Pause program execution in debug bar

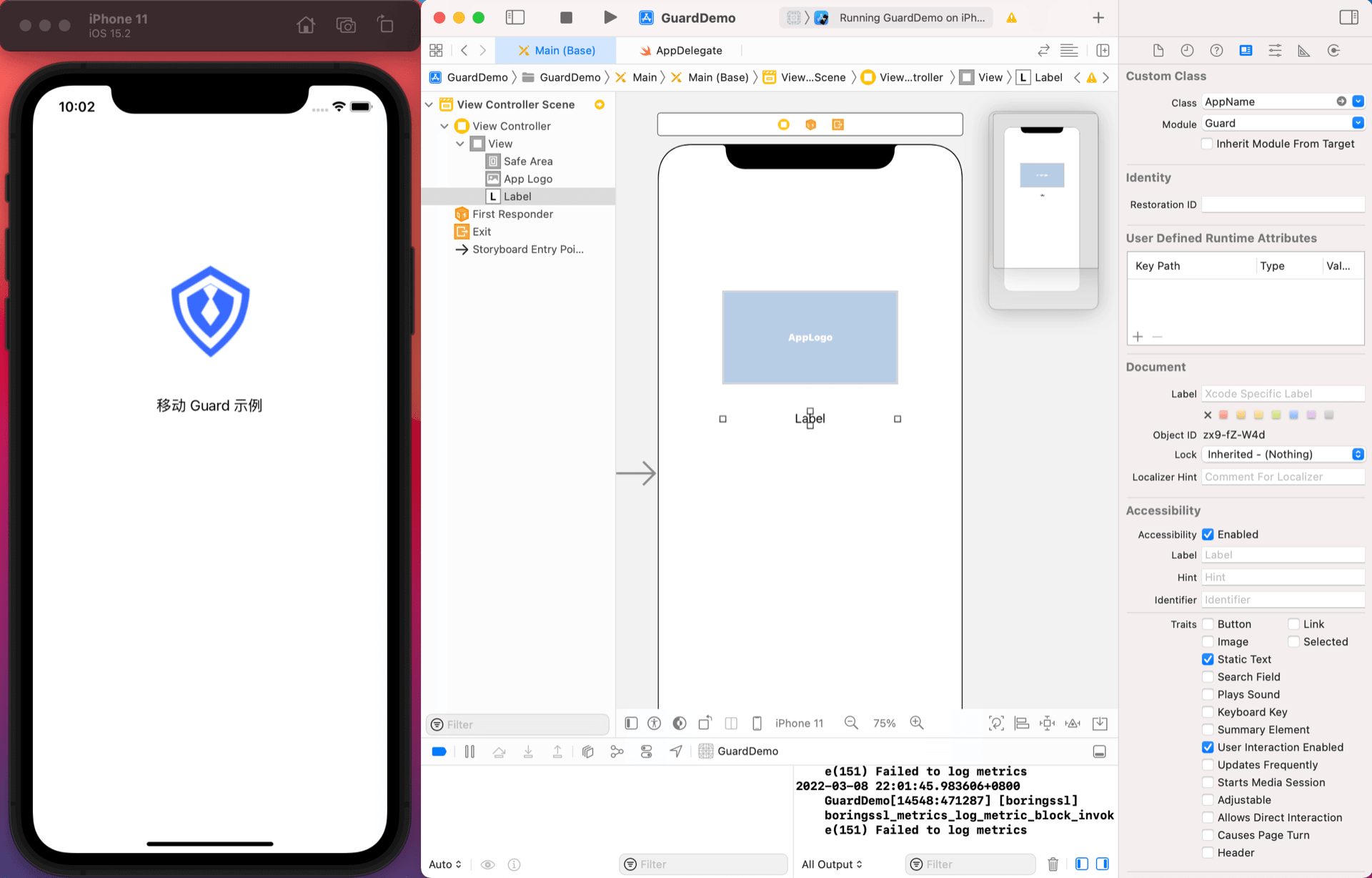[469, 751]
